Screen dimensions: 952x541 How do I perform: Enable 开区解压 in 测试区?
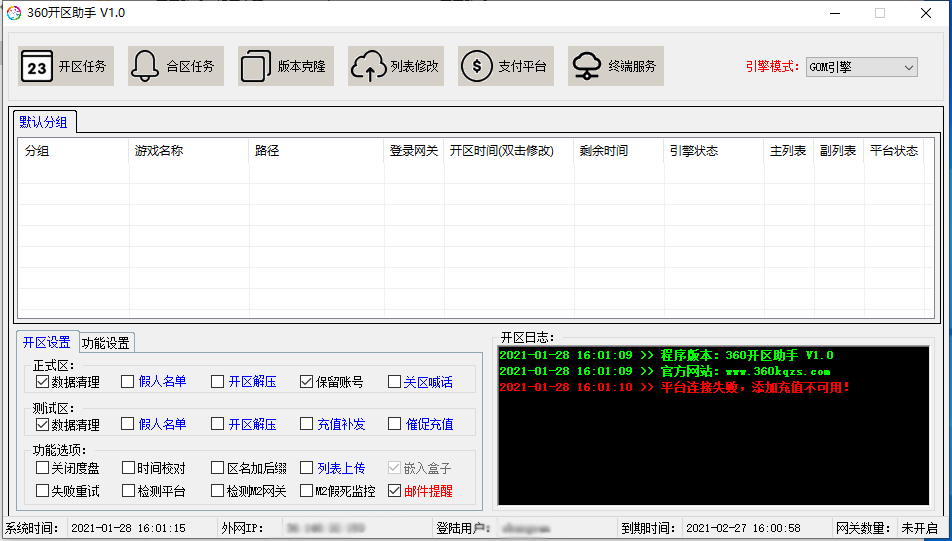(217, 424)
